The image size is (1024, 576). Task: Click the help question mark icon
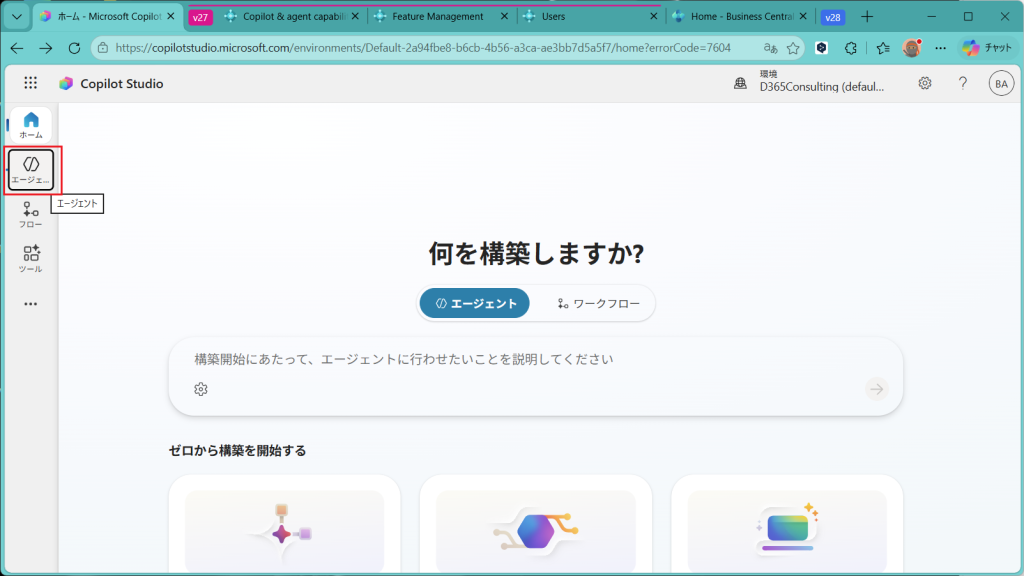point(963,84)
